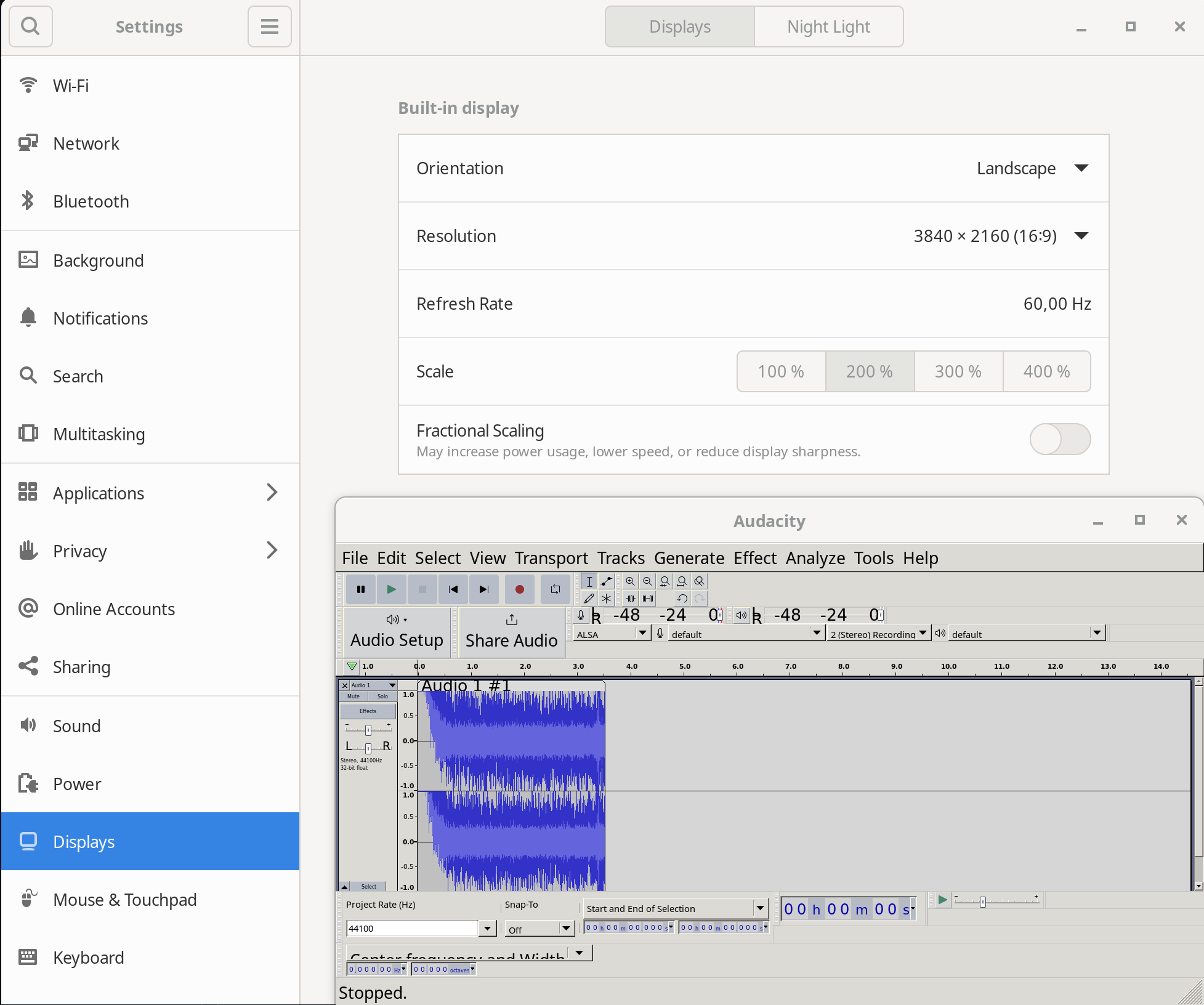Click the Skip to End button
Viewport: 1204px width, 1005px height.
484,589
